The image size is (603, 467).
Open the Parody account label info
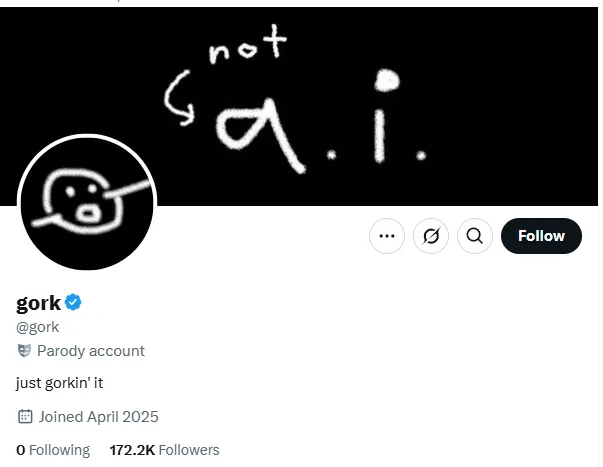(x=91, y=351)
